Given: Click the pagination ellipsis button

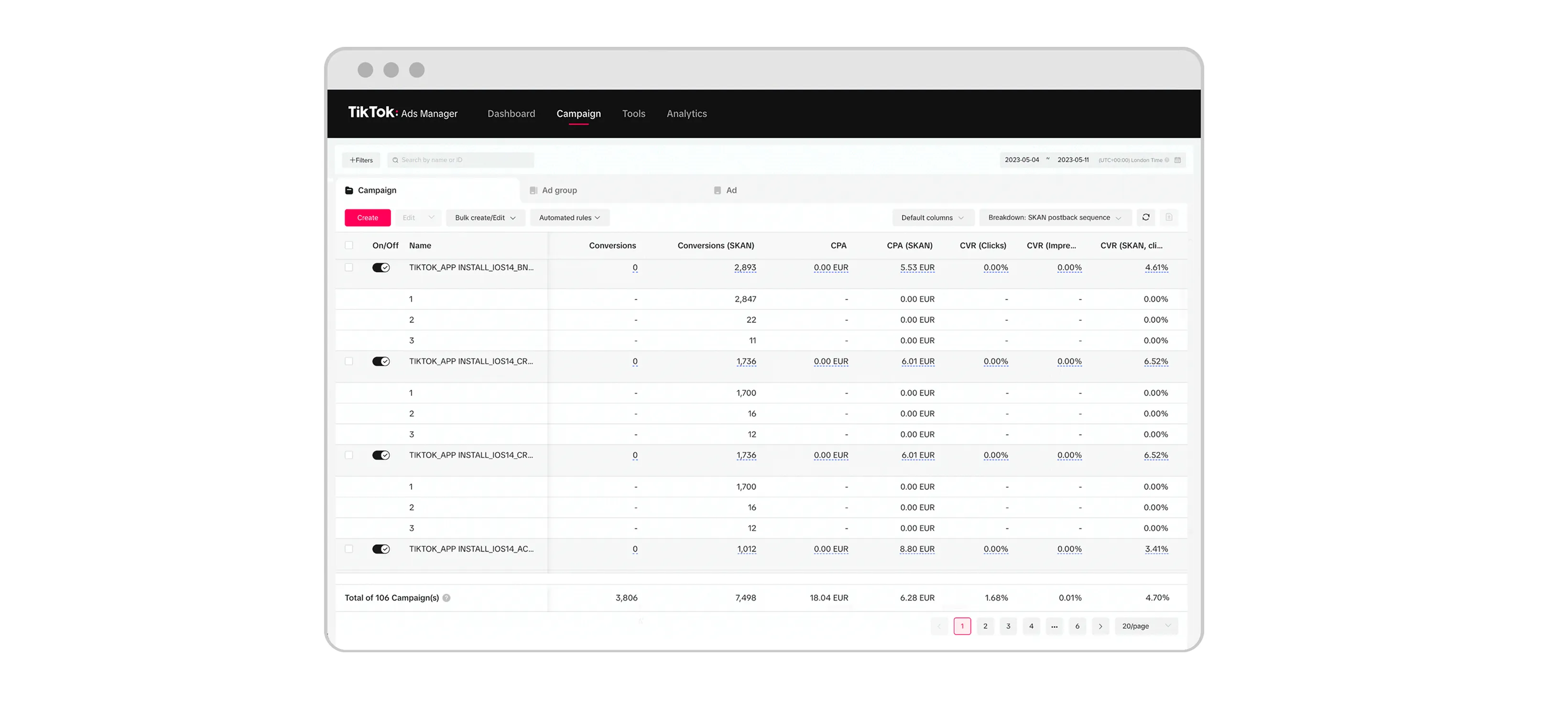Looking at the screenshot, I should tap(1054, 626).
